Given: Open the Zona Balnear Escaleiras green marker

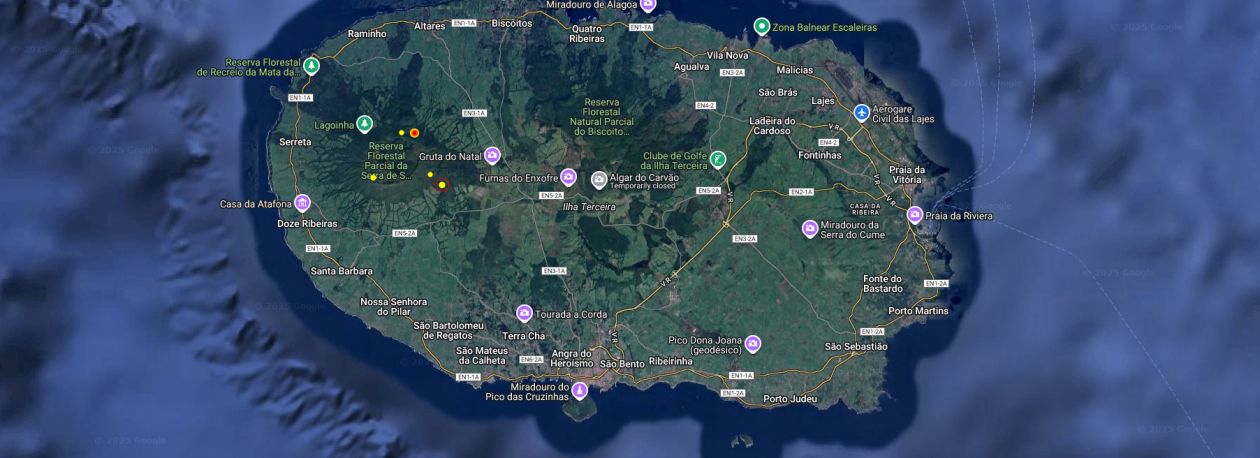Looking at the screenshot, I should [762, 27].
